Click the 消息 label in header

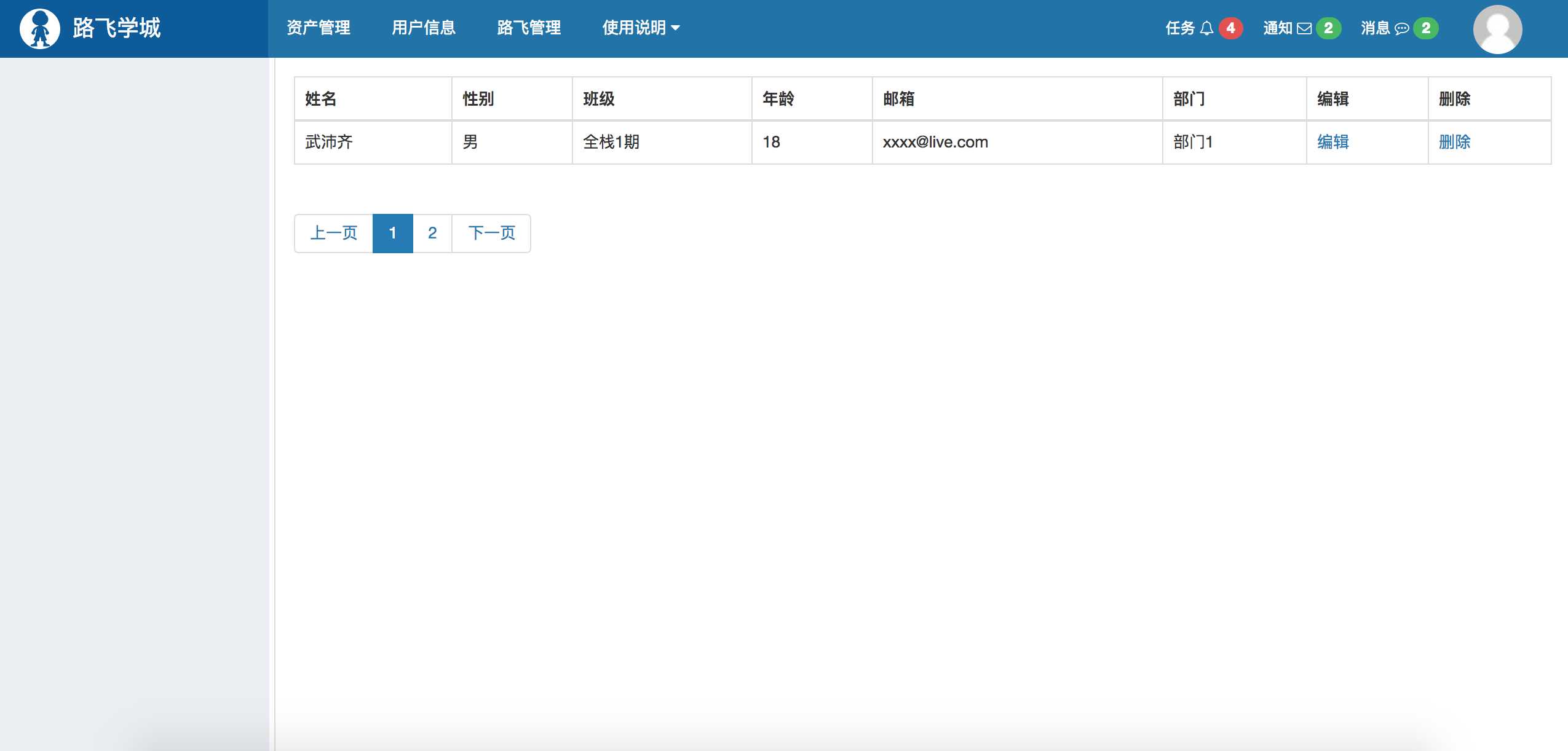1376,28
